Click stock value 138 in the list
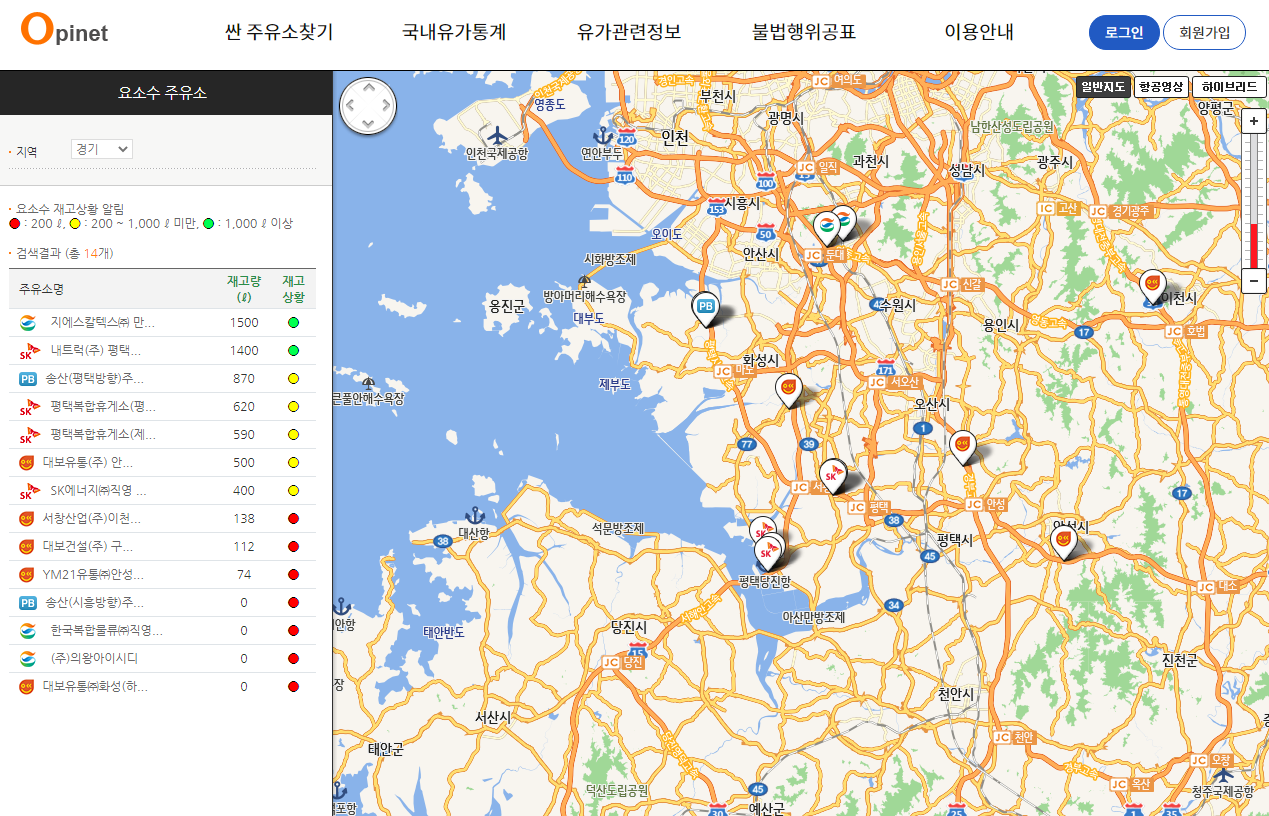Screen dimensions: 1269x816 coord(243,519)
